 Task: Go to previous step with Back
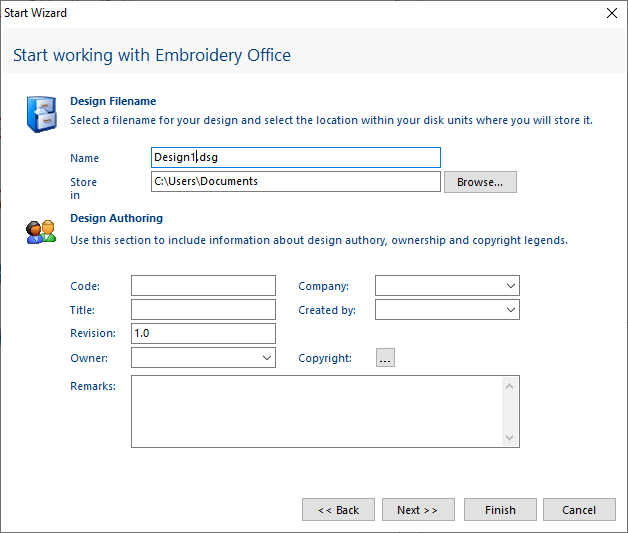pos(338,510)
